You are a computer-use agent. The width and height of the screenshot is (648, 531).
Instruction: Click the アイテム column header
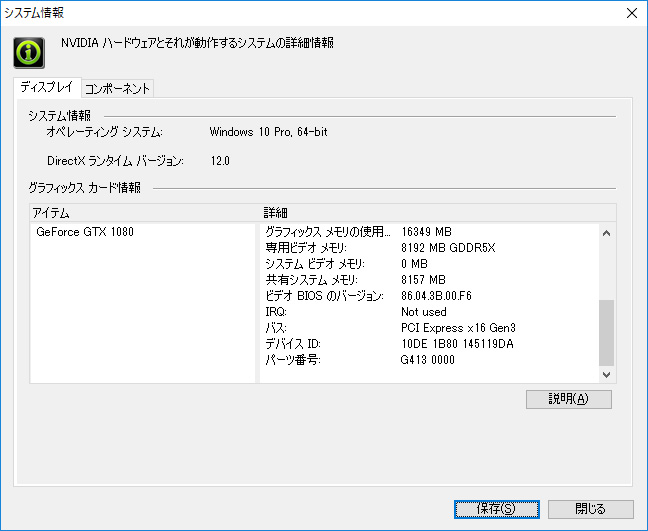(x=145, y=213)
